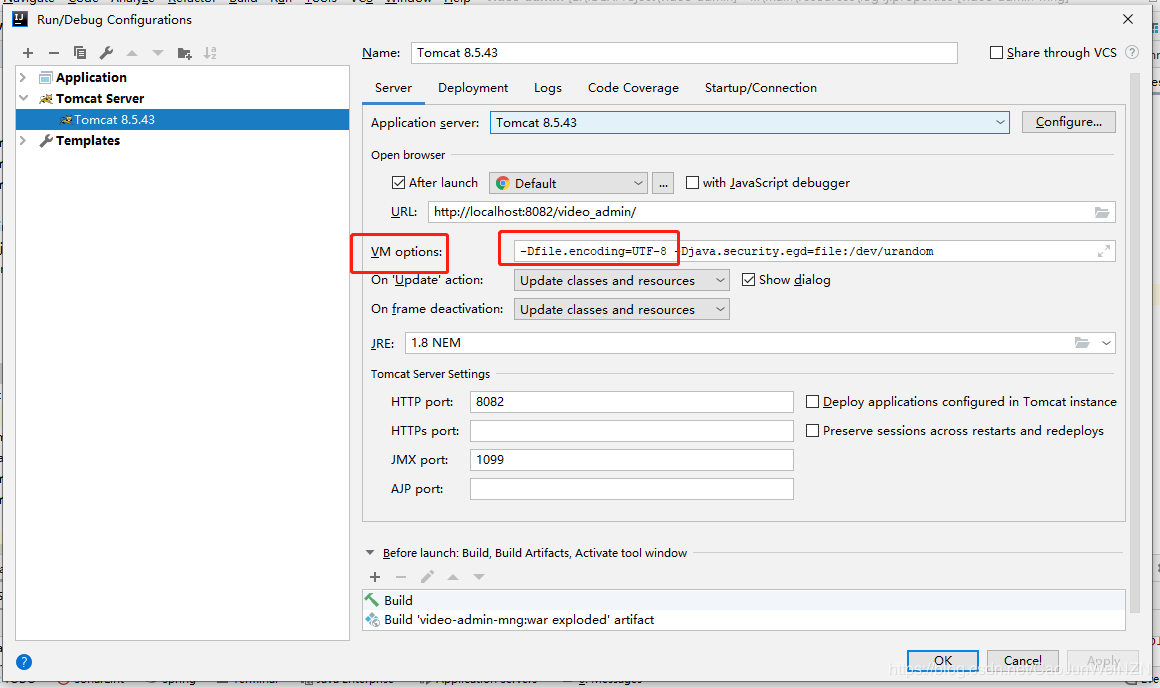Viewport: 1160px width, 688px height.
Task: Remove selected configuration with minus icon
Action: coord(54,53)
